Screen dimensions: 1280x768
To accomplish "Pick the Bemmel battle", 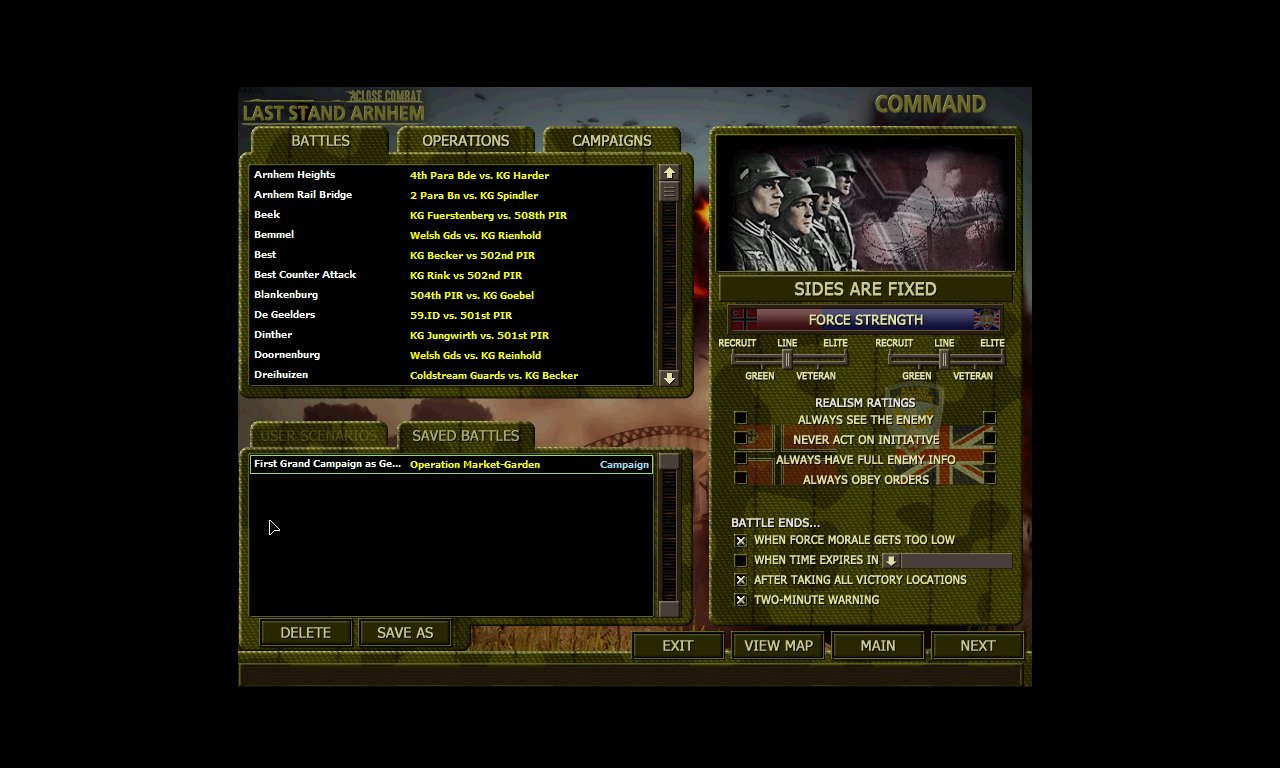I will [451, 235].
